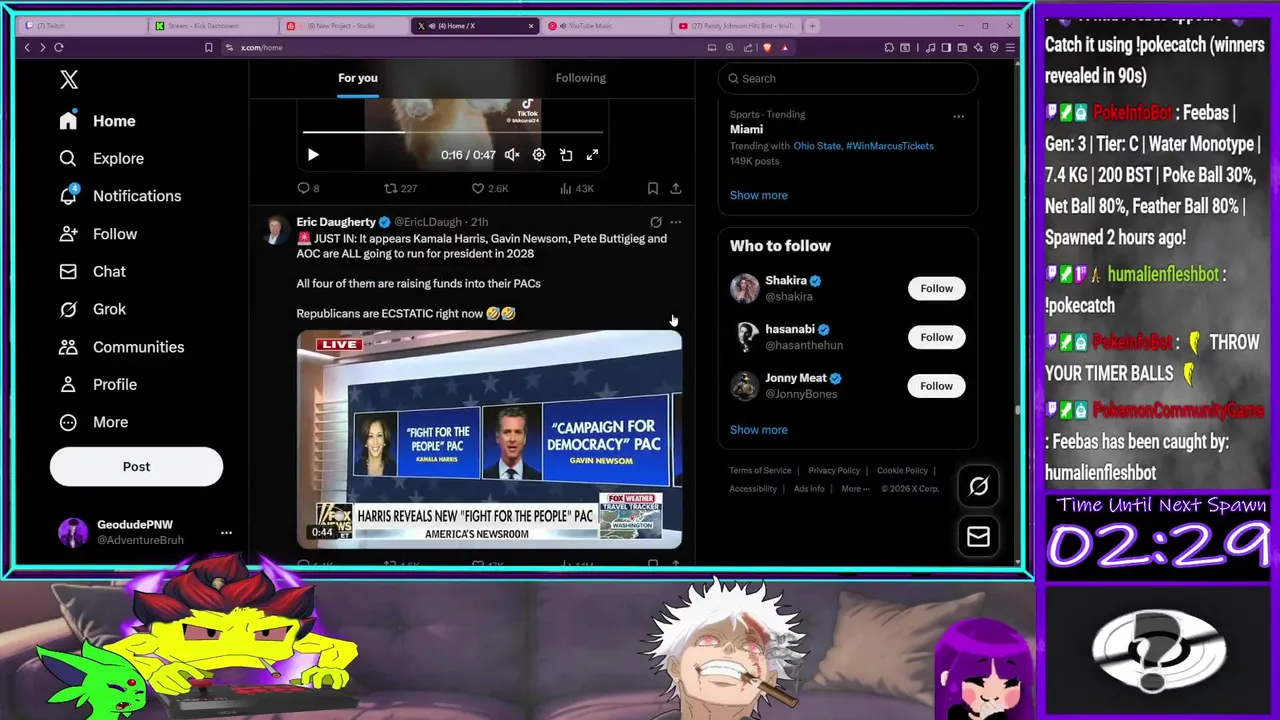Open the floating messages envelope button
Screen dimensions: 1280x720
coord(978,538)
